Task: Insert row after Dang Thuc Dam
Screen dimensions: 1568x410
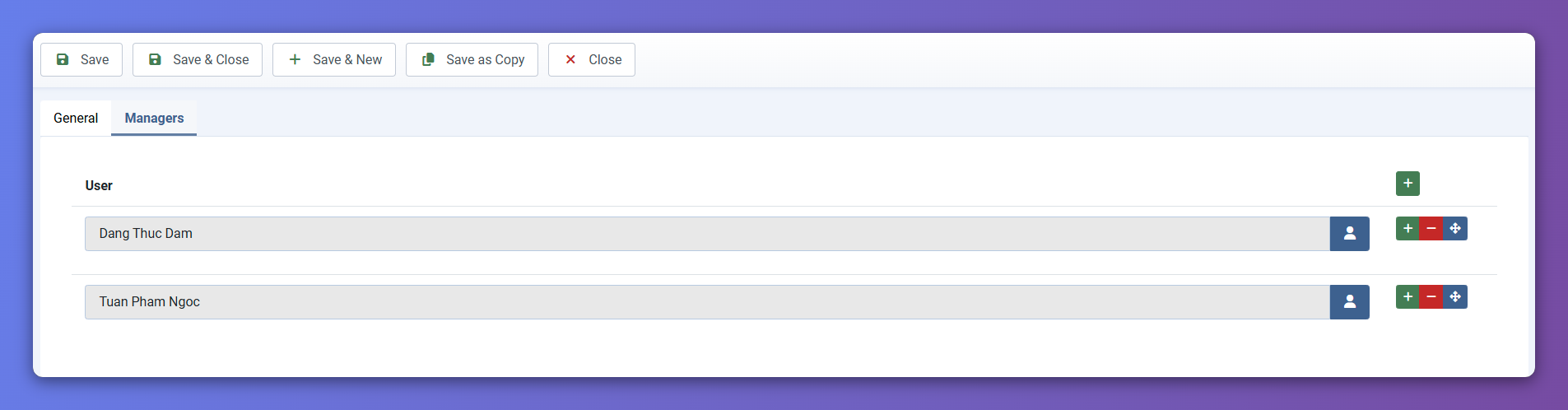Action: click(1407, 229)
